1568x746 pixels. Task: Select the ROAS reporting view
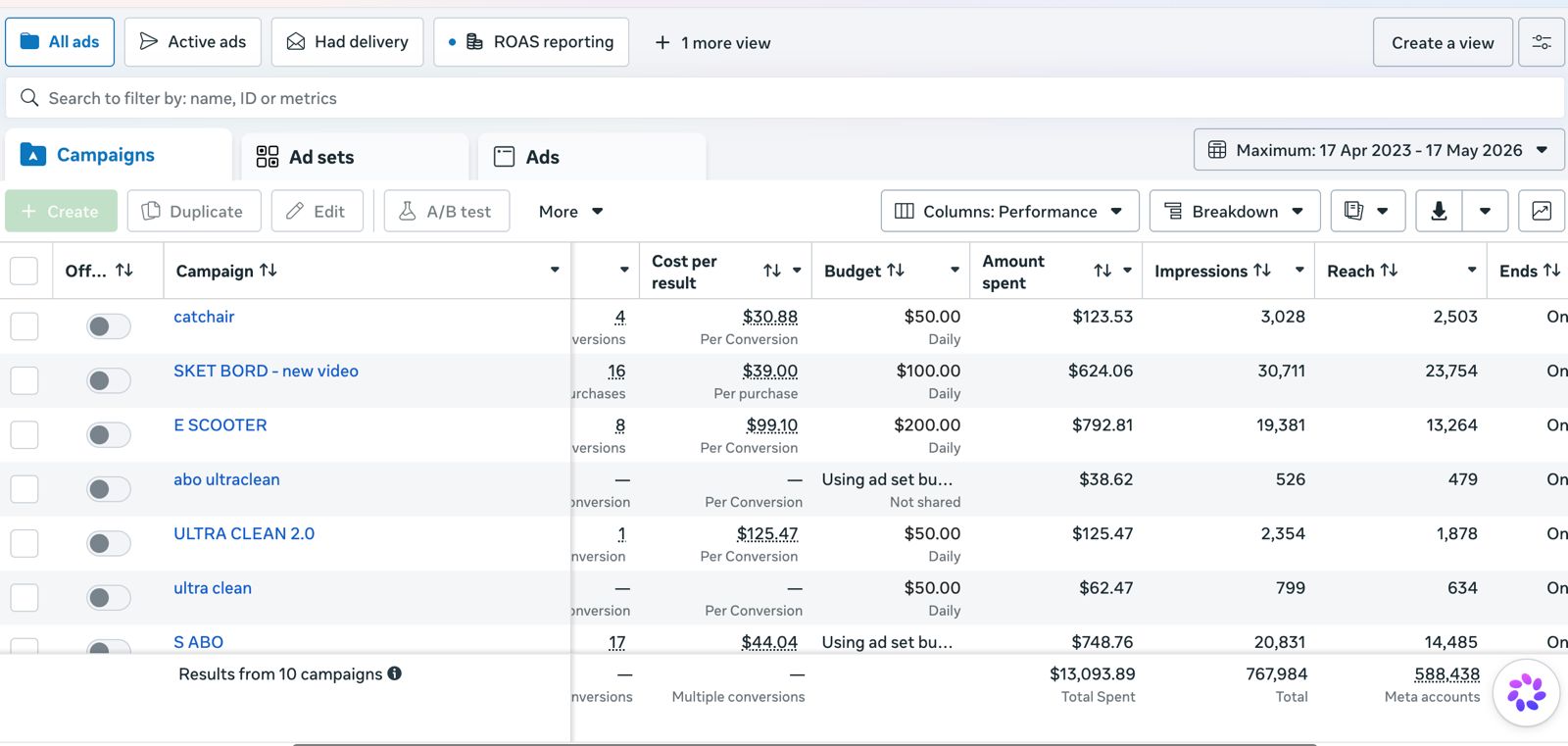(x=531, y=42)
